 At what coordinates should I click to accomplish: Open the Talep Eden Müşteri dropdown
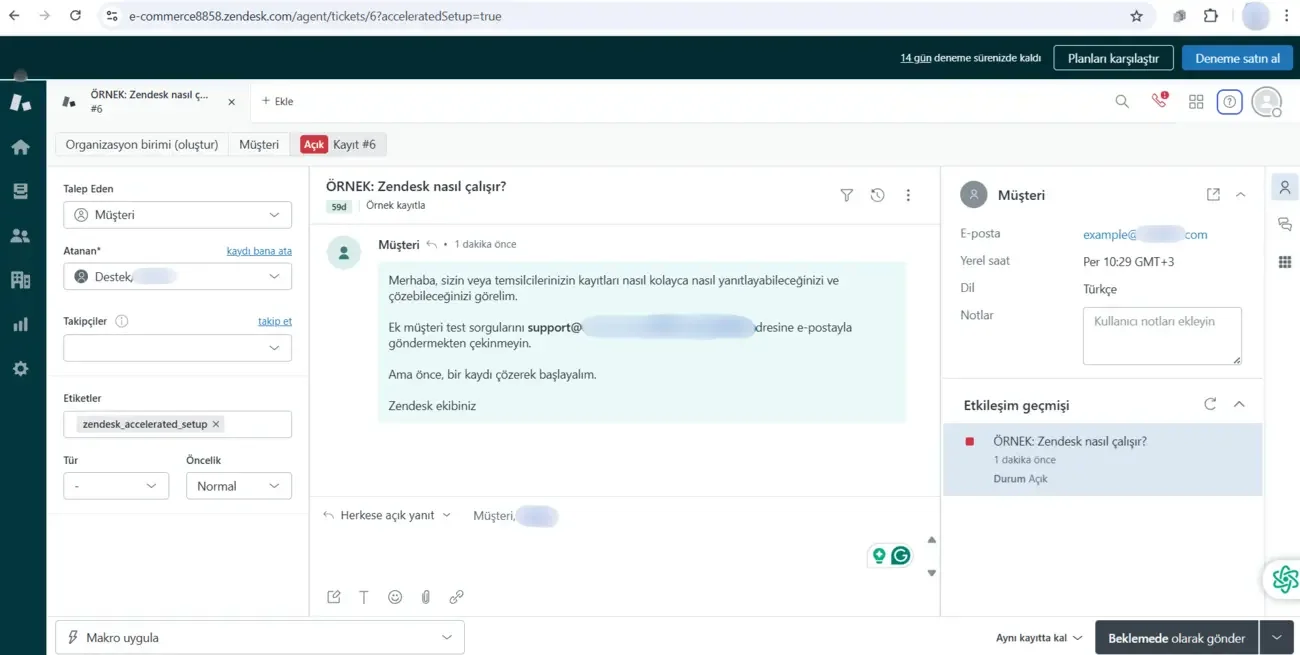click(178, 215)
